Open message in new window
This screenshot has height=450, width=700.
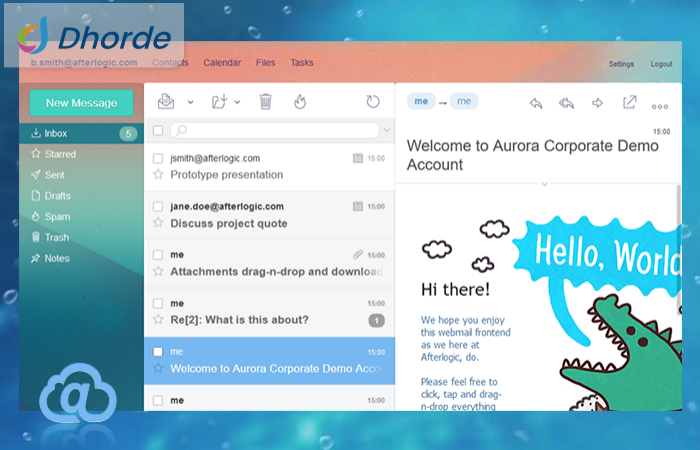point(629,102)
